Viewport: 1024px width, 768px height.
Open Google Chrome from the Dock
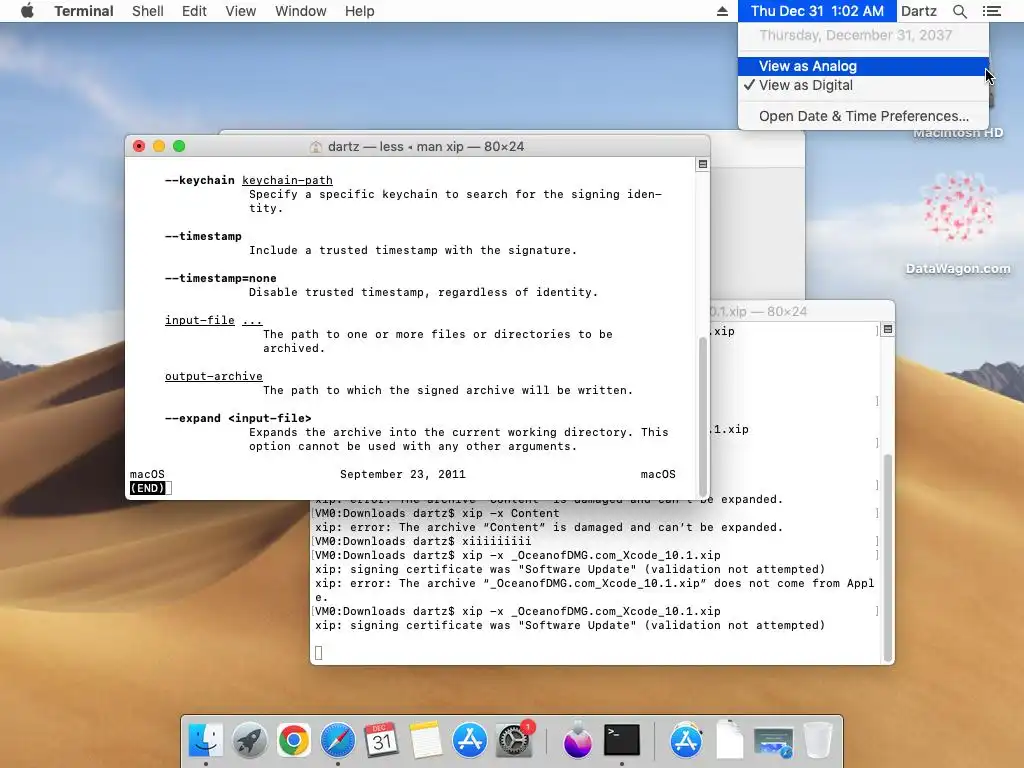pos(293,740)
